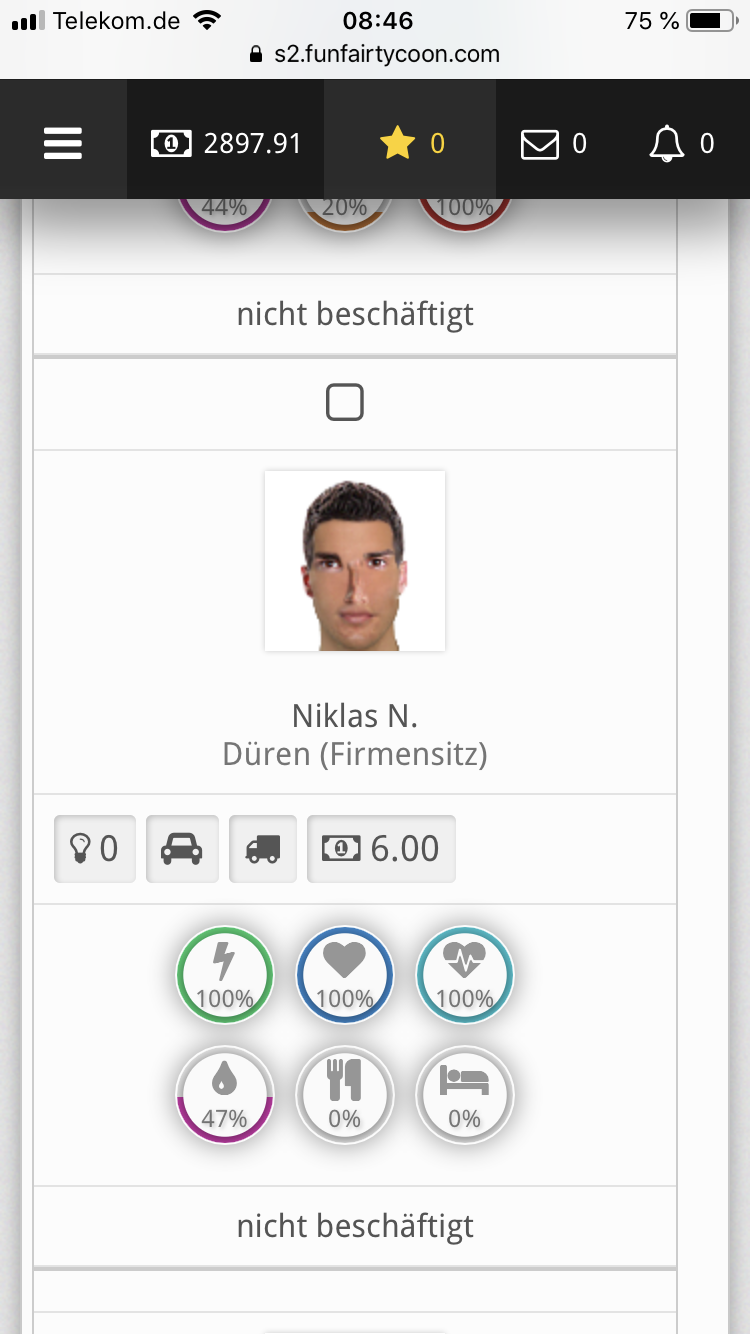
Task: Tap the s2.funfairtycoon.com address bar
Action: 375,54
